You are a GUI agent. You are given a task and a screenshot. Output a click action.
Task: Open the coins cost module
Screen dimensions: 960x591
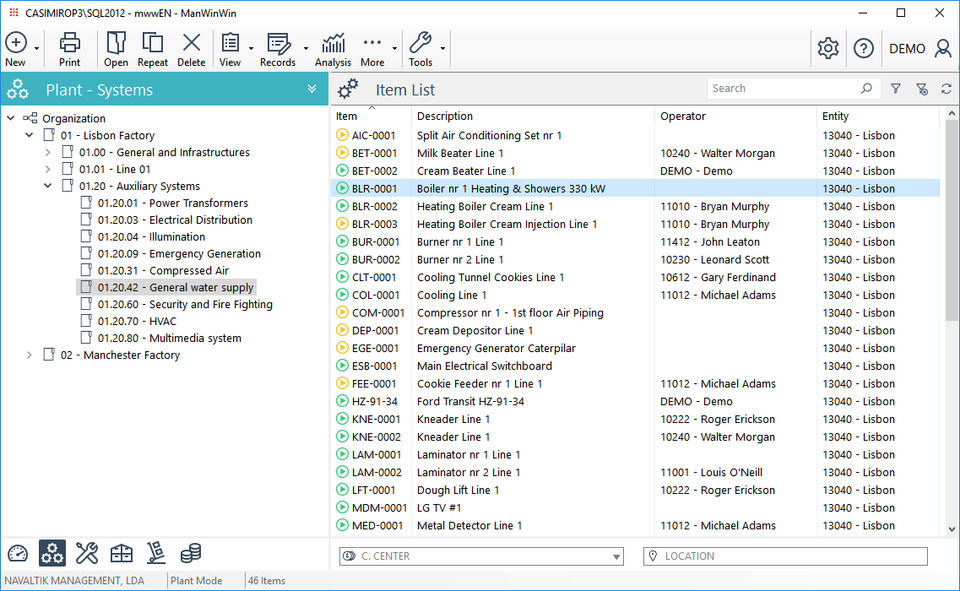pyautogui.click(x=191, y=553)
